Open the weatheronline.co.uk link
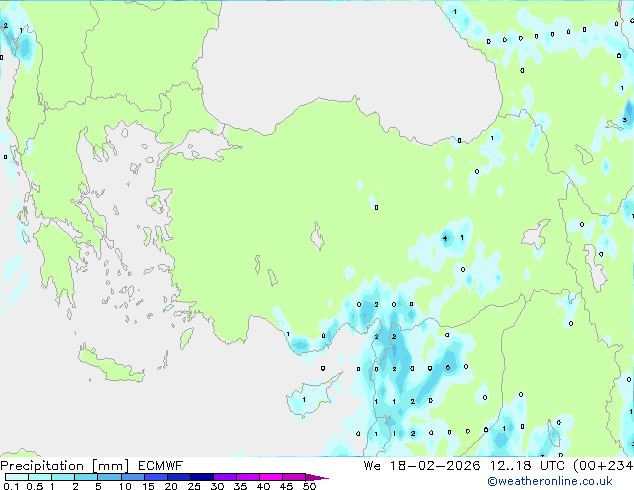The height and width of the screenshot is (490, 634). [x=550, y=481]
